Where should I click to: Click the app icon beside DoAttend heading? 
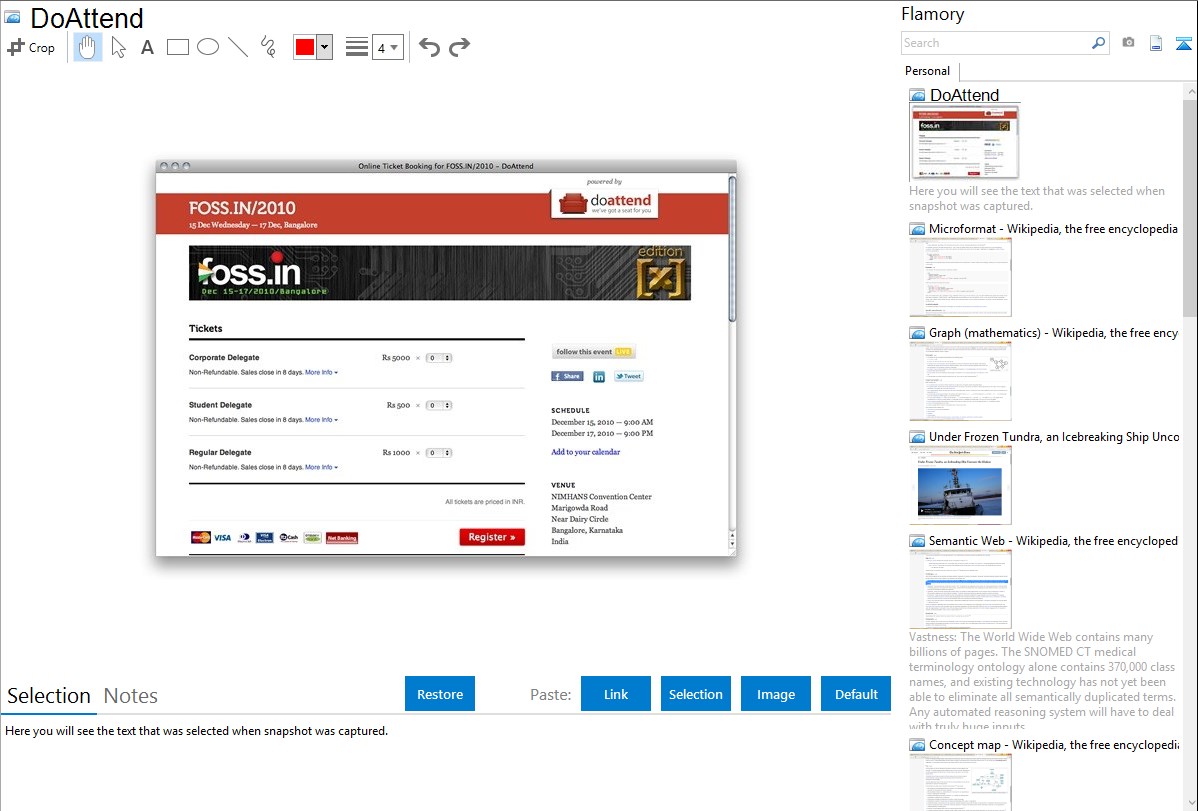(x=13, y=17)
